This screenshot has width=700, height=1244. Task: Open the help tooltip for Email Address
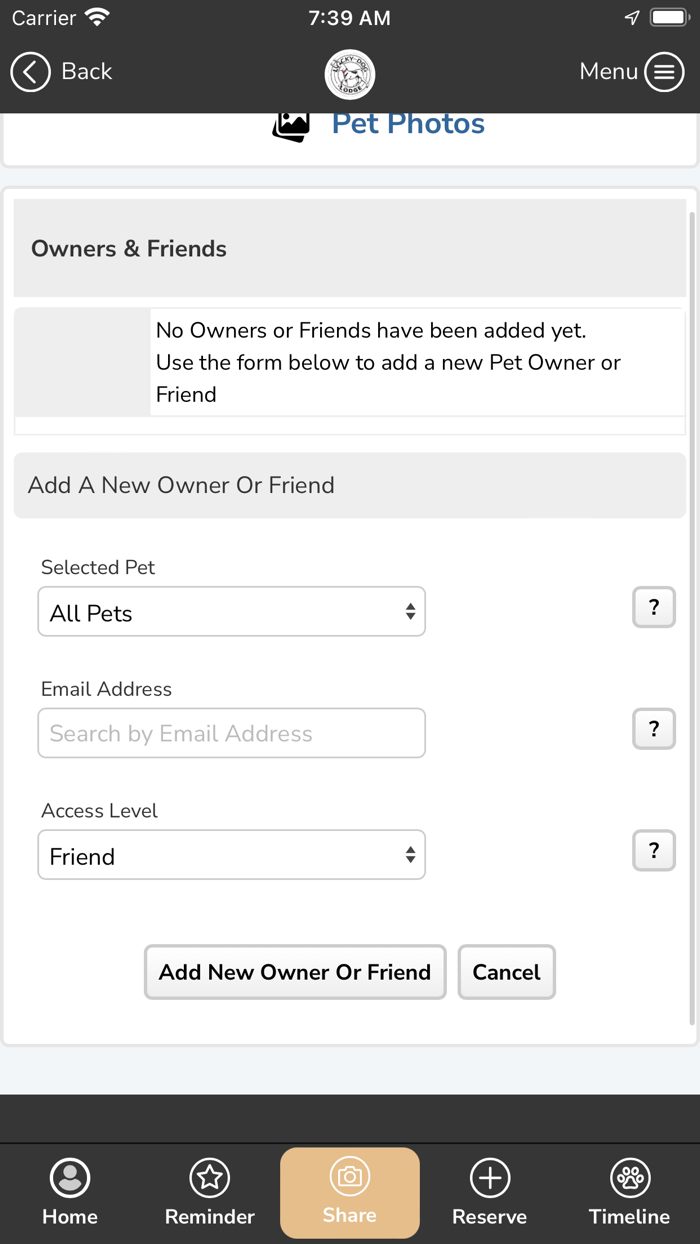click(653, 729)
